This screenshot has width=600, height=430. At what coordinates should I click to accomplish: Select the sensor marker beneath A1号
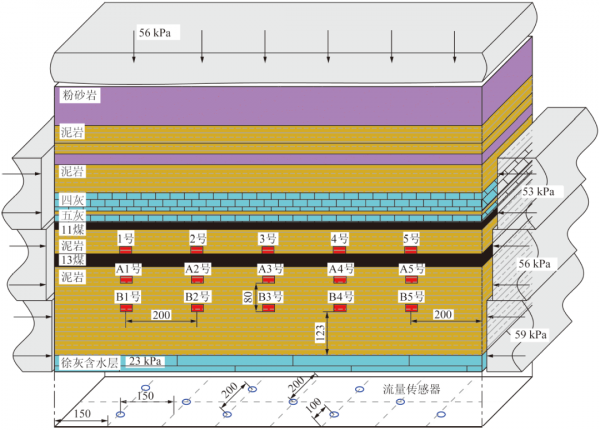(x=126, y=281)
